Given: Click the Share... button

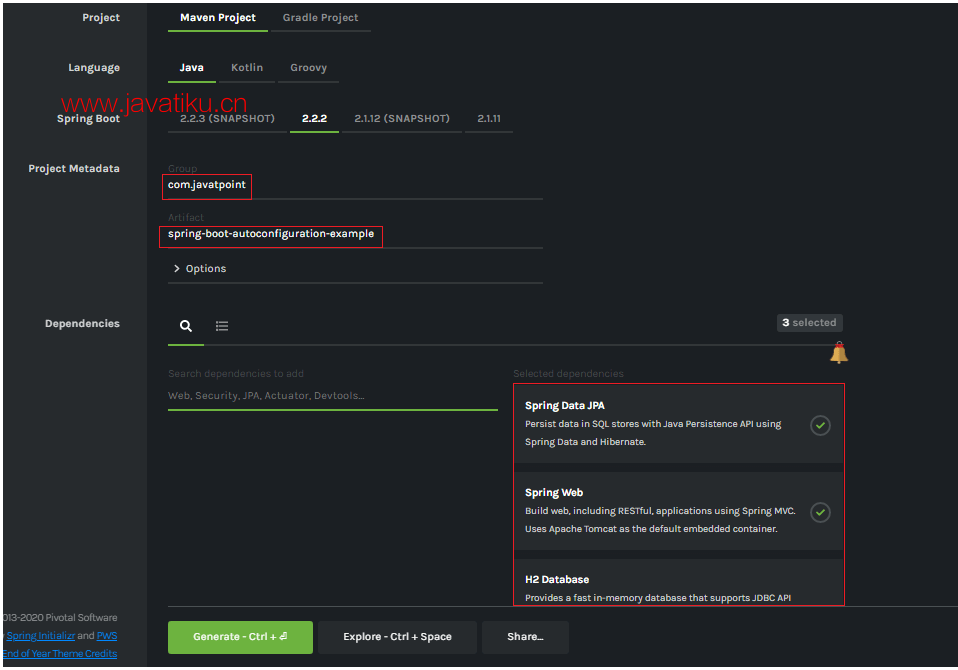Looking at the screenshot, I should [x=525, y=637].
